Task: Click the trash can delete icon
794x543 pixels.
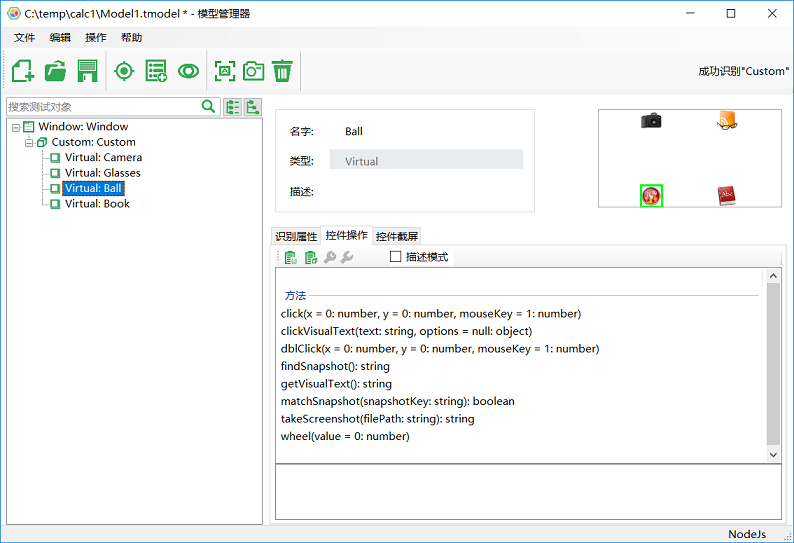Action: click(x=283, y=71)
